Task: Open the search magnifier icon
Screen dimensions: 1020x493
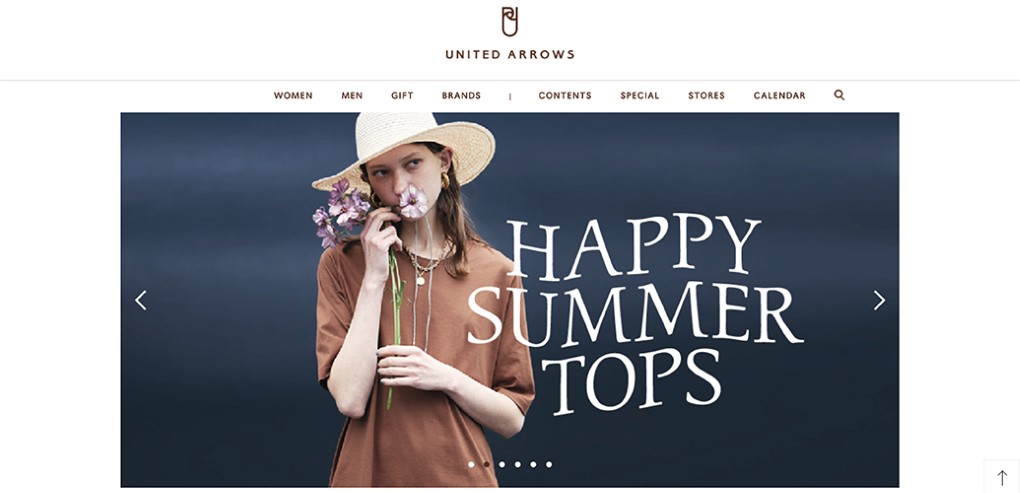Action: click(839, 95)
